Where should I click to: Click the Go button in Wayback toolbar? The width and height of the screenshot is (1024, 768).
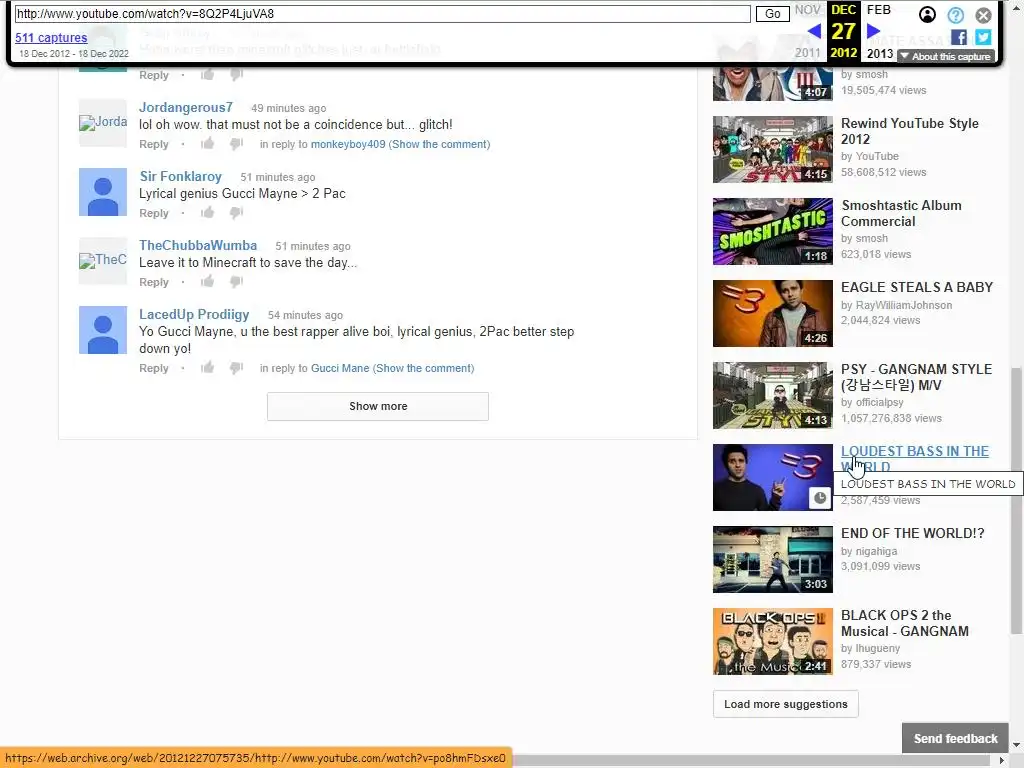(x=773, y=14)
